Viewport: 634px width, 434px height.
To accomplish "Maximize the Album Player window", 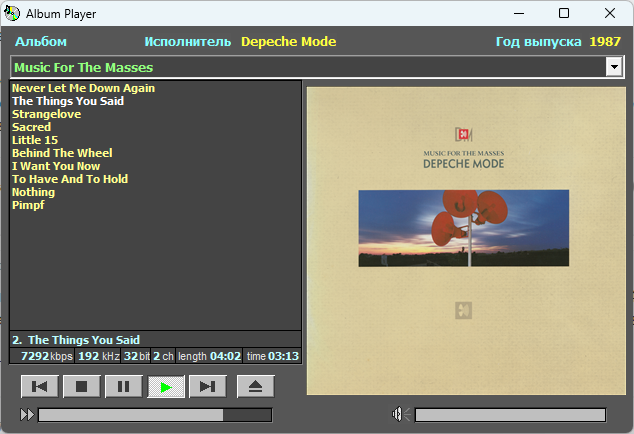I will pyautogui.click(x=564, y=13).
